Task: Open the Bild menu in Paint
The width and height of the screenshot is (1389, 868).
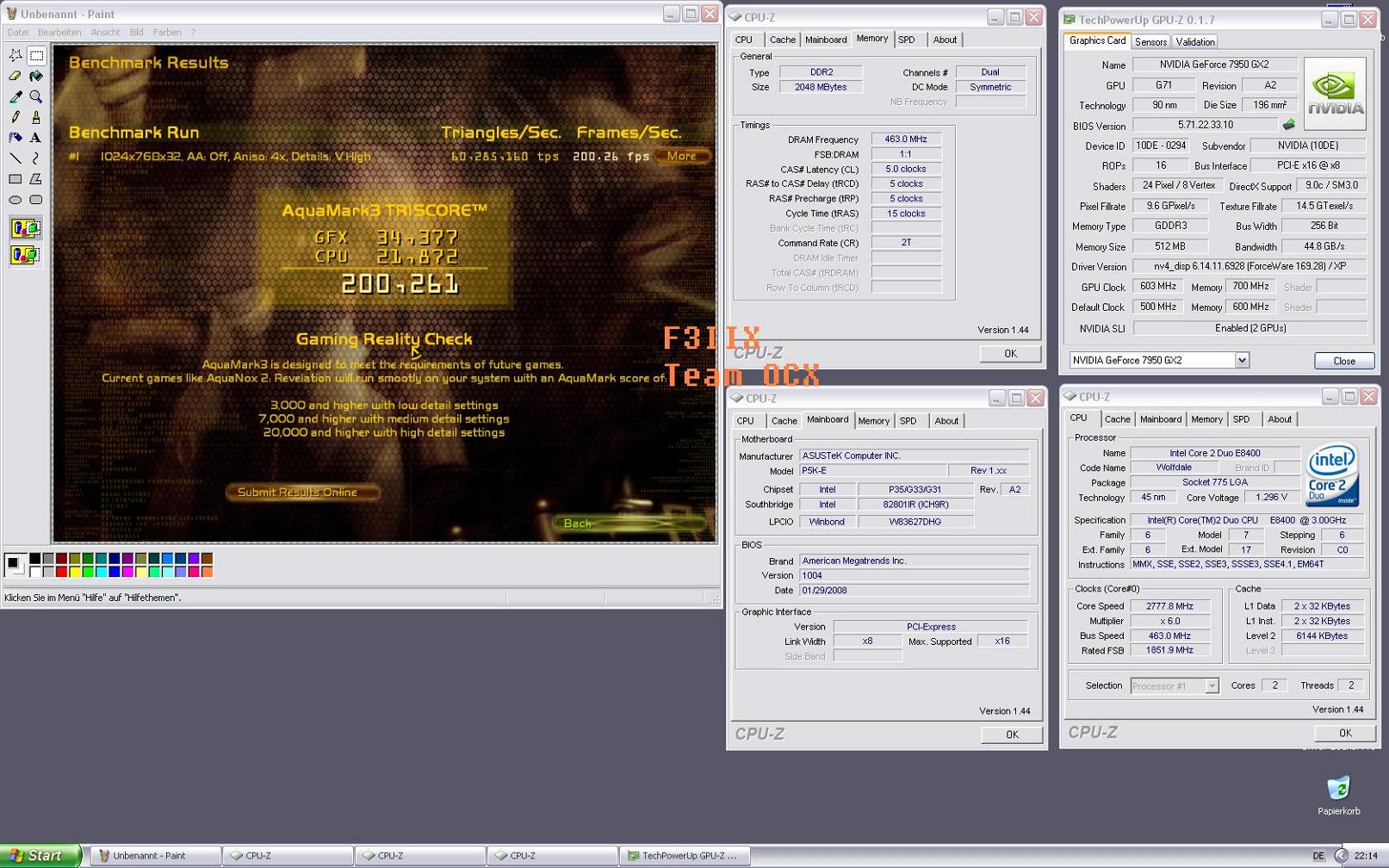Action: point(136,32)
